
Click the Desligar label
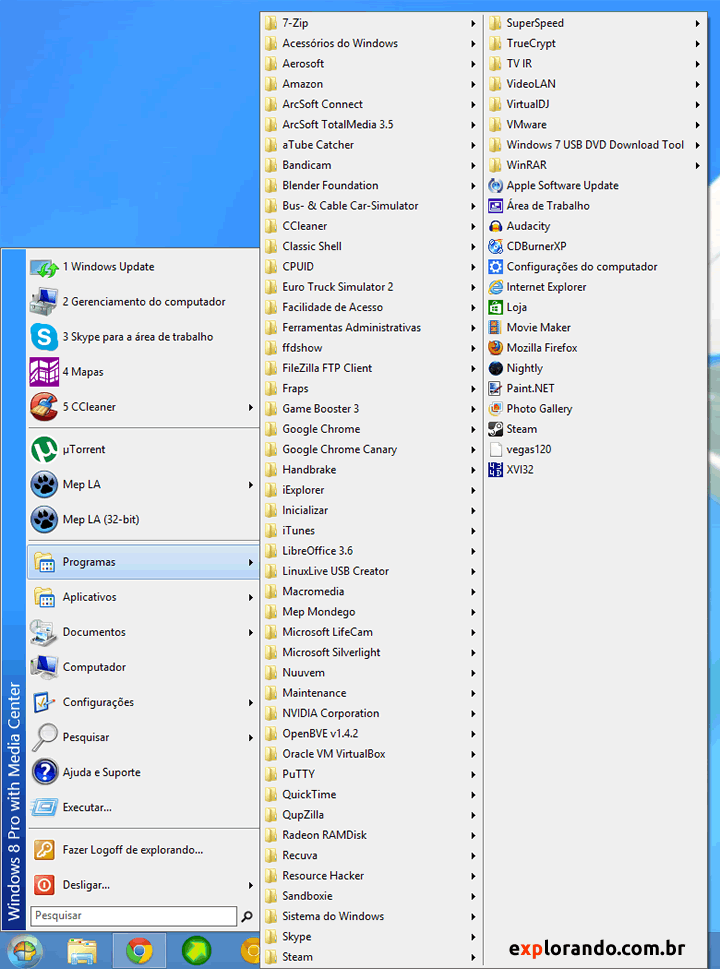tap(87, 885)
